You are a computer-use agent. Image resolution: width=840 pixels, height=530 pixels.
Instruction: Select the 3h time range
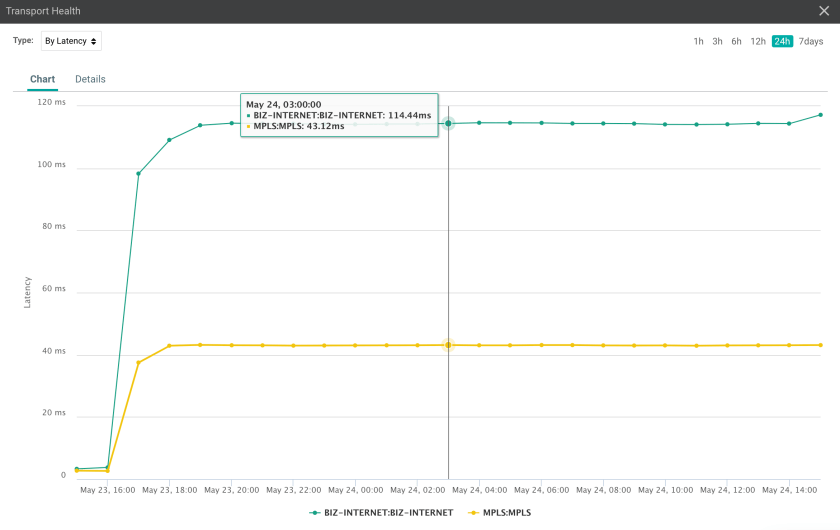(717, 41)
